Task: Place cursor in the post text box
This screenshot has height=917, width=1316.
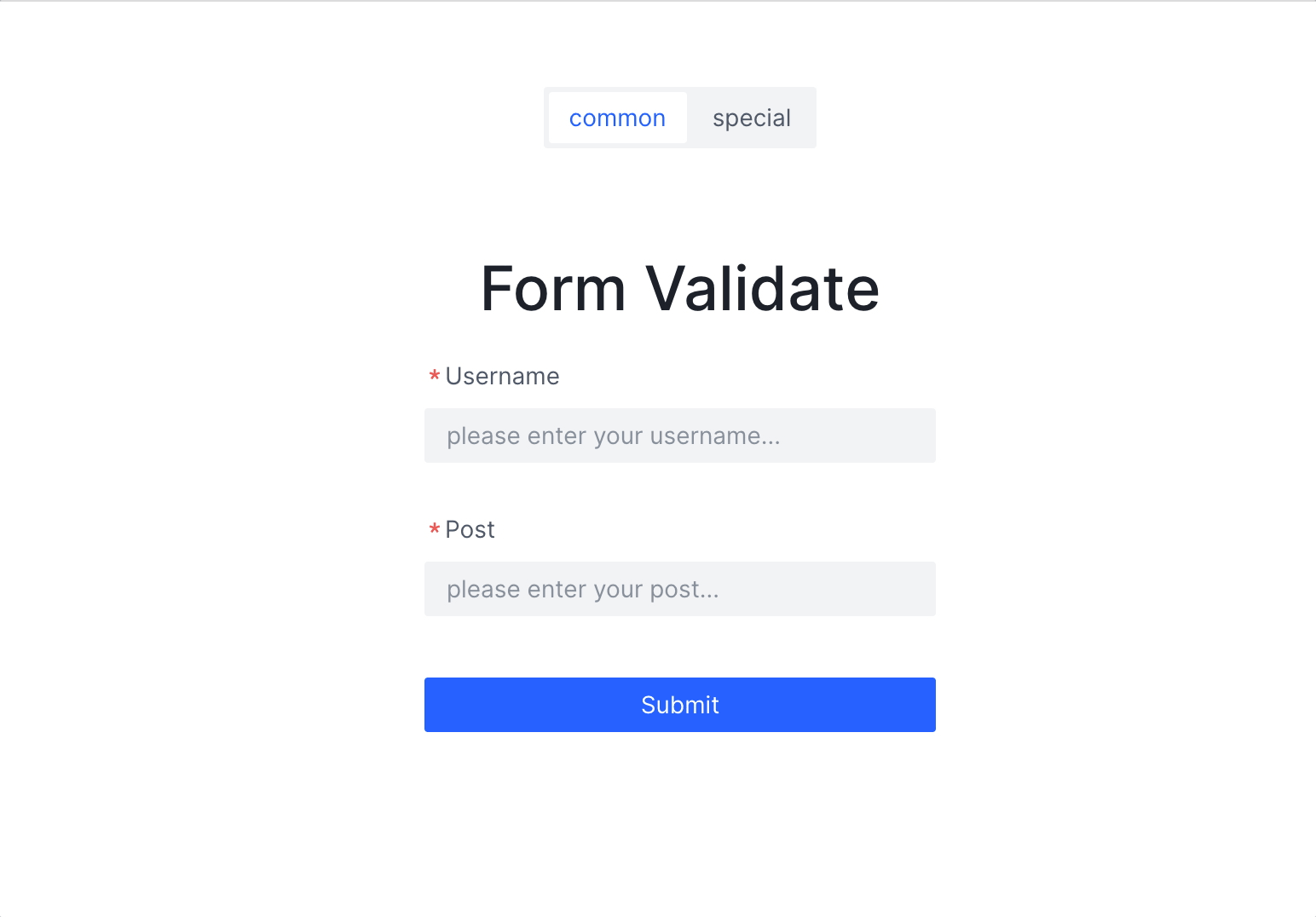Action: point(679,589)
